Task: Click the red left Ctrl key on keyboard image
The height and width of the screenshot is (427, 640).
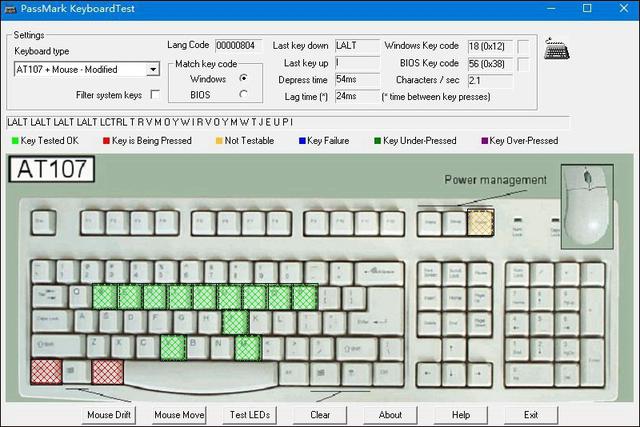Action: 46,371
